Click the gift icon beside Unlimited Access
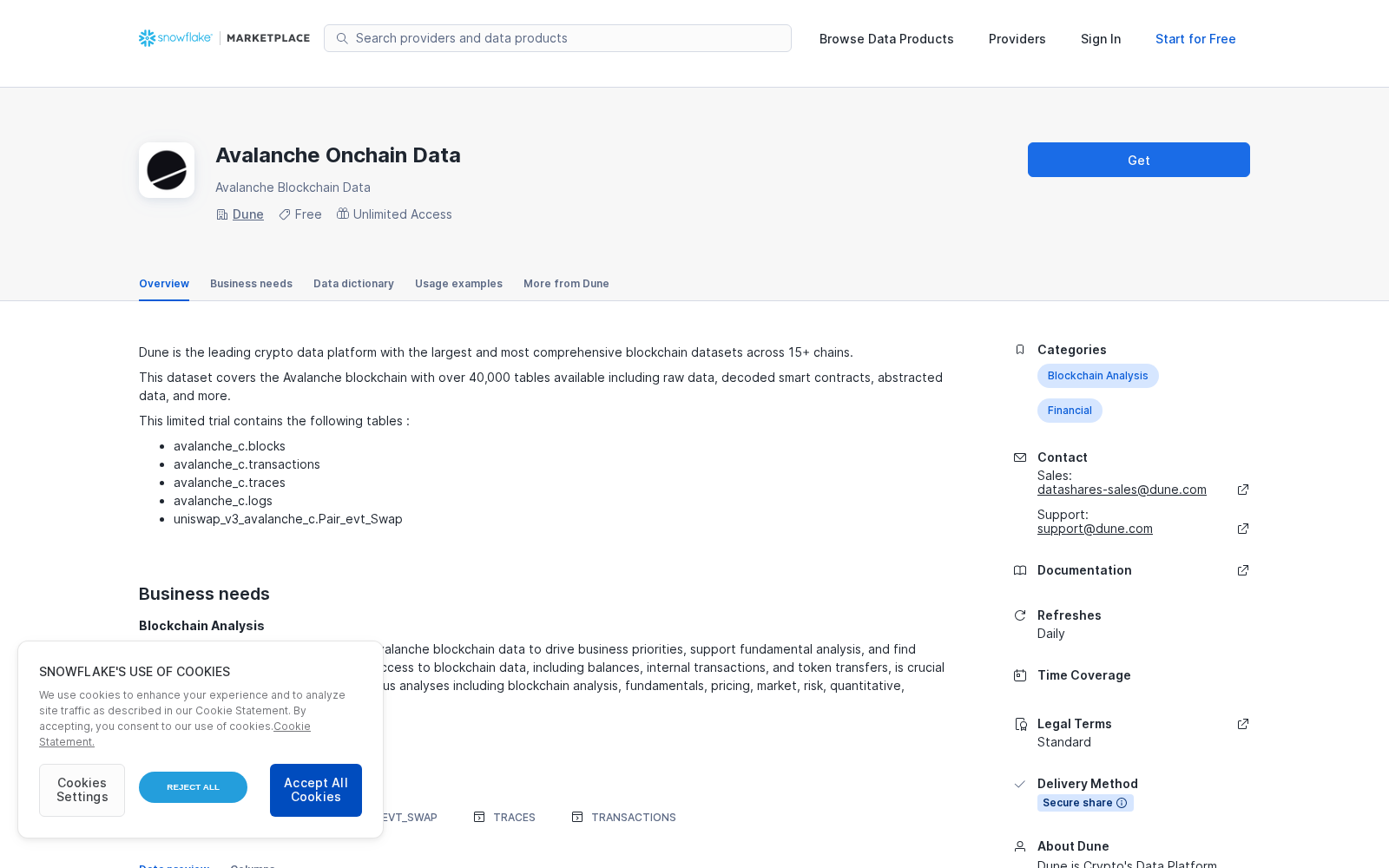 tap(343, 214)
